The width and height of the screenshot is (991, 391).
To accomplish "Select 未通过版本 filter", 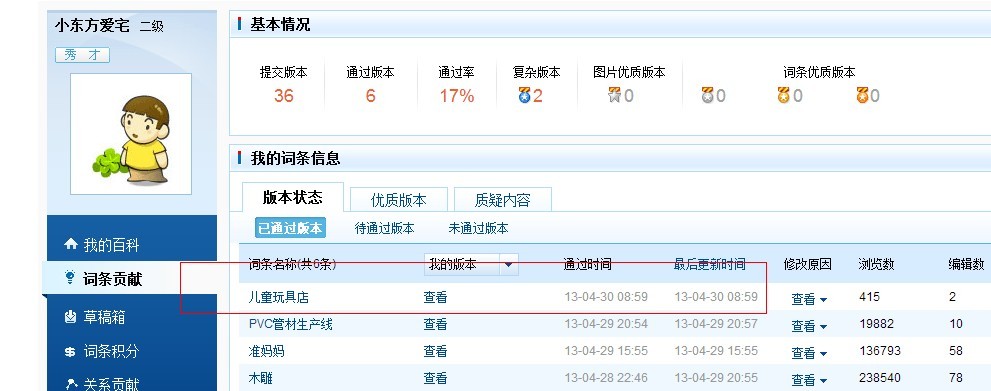I will [478, 228].
